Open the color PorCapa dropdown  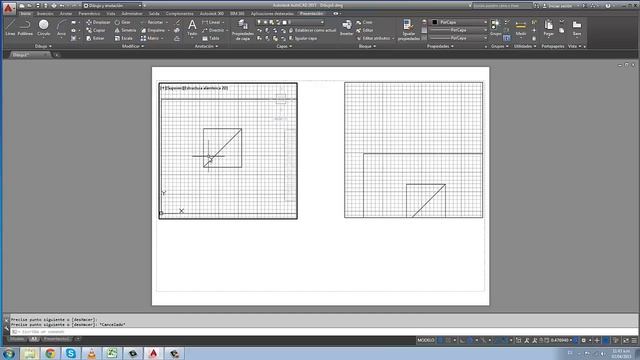pyautogui.click(x=459, y=22)
